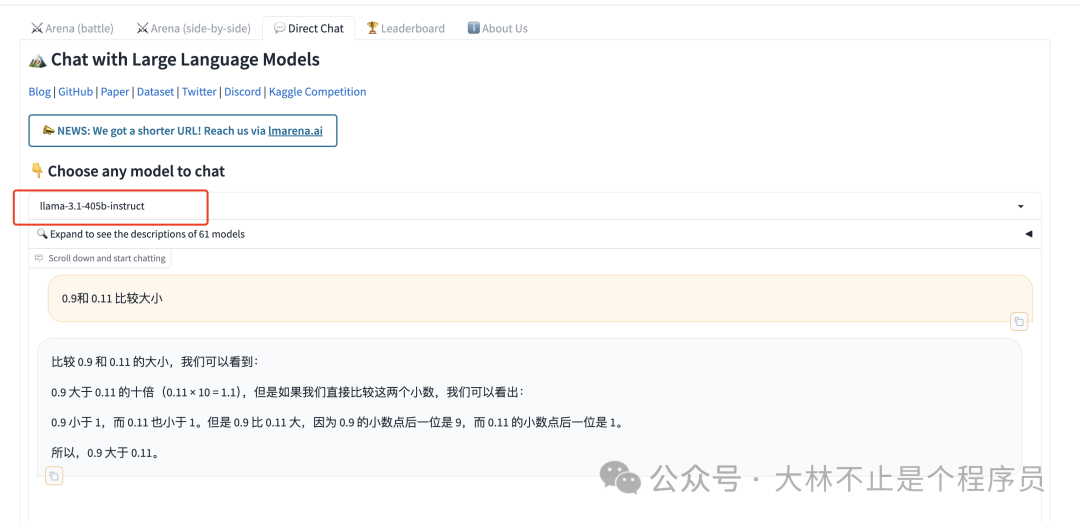Copy the assistant reply with copy icon
Viewport: 1080px width, 522px height.
coord(54,476)
